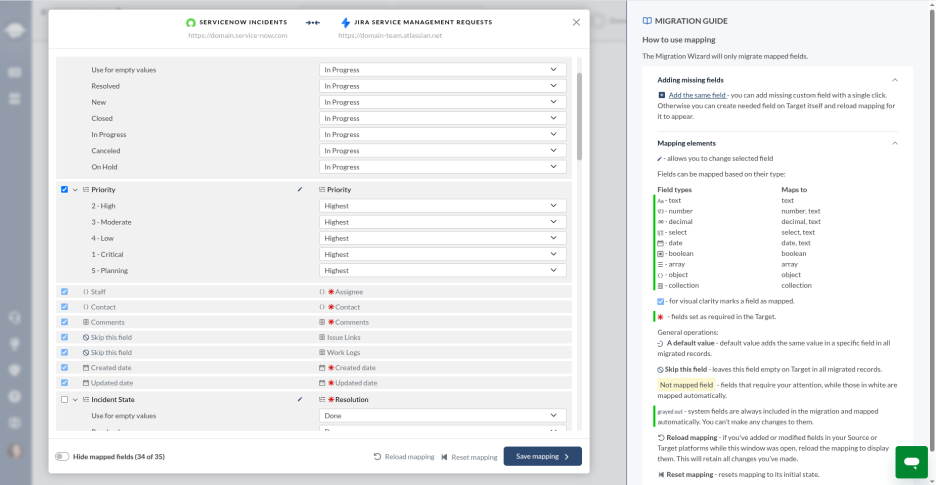Uncheck the Priority field checkbox

coord(64,189)
